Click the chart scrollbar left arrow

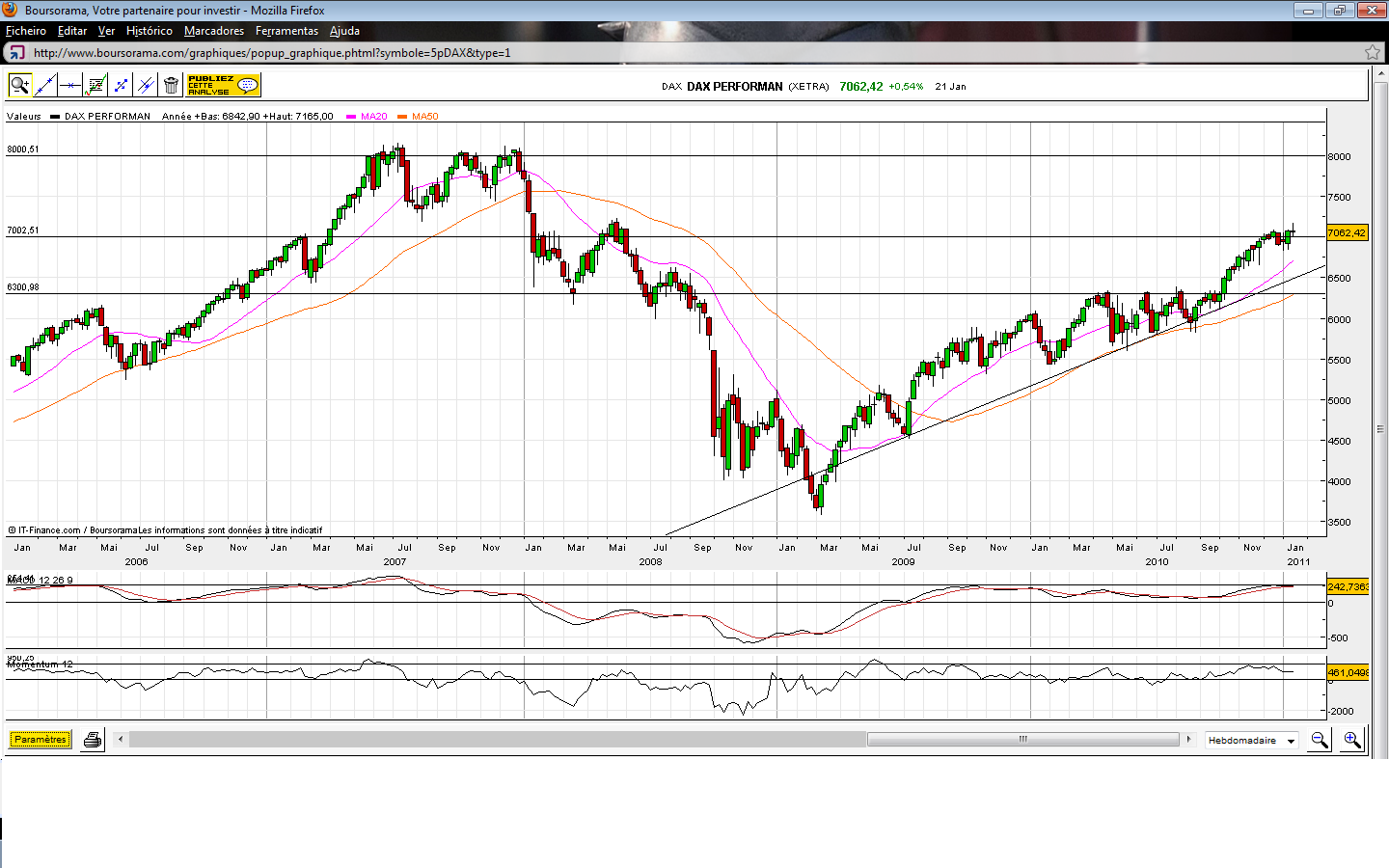click(121, 740)
